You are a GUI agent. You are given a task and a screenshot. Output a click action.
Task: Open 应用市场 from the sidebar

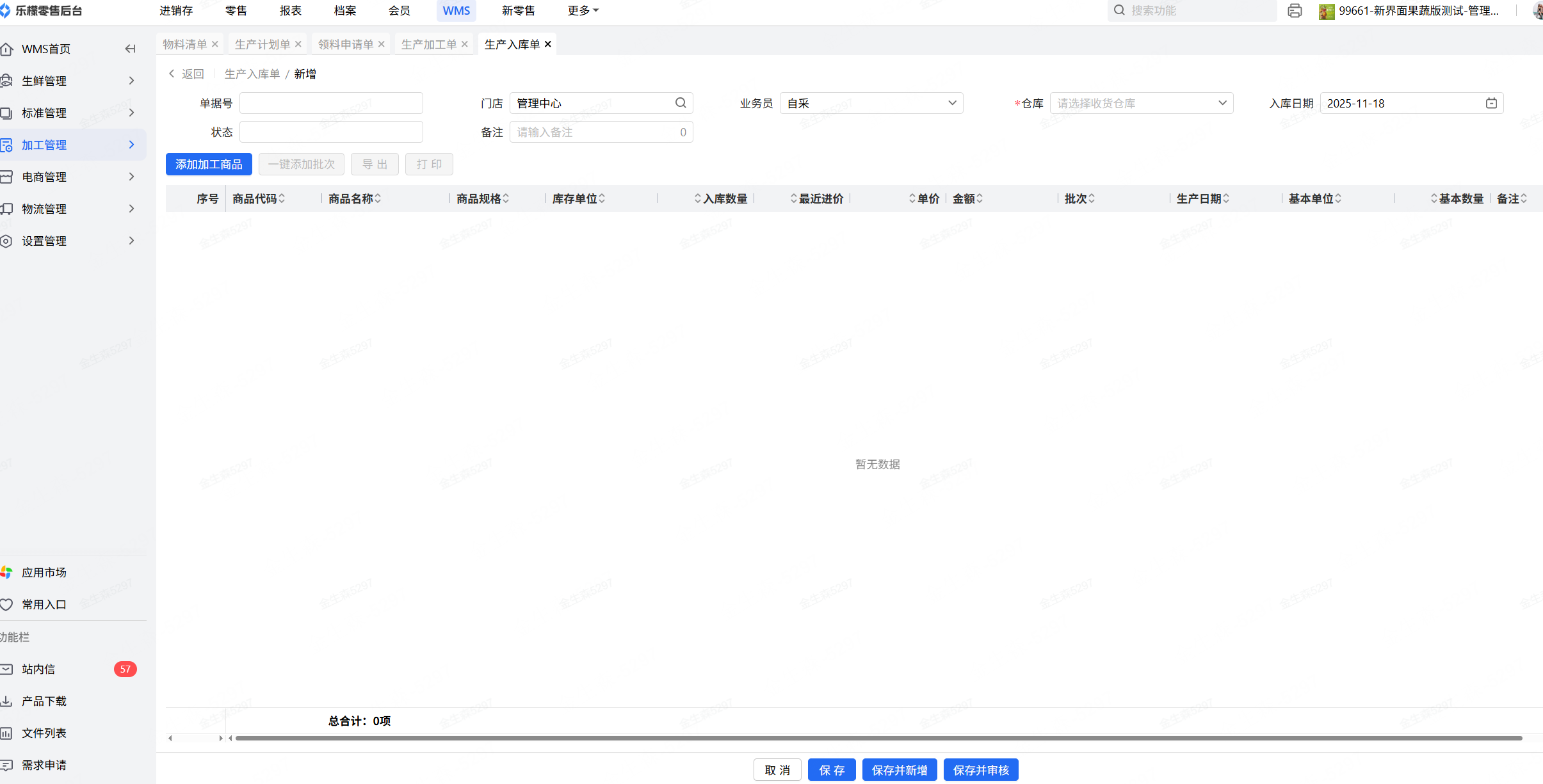point(44,572)
